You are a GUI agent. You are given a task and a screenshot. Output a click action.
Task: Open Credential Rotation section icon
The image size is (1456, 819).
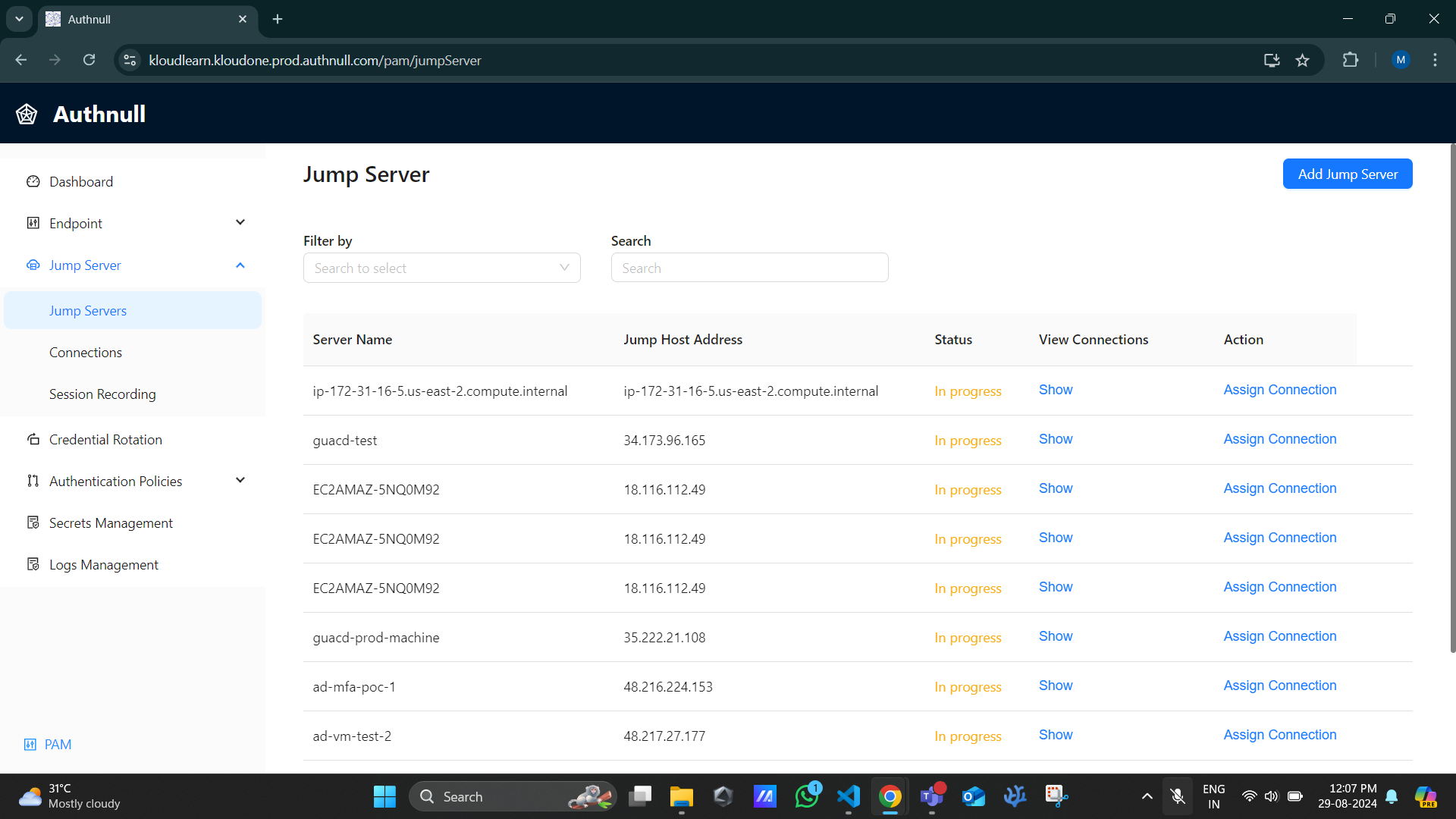pos(32,438)
